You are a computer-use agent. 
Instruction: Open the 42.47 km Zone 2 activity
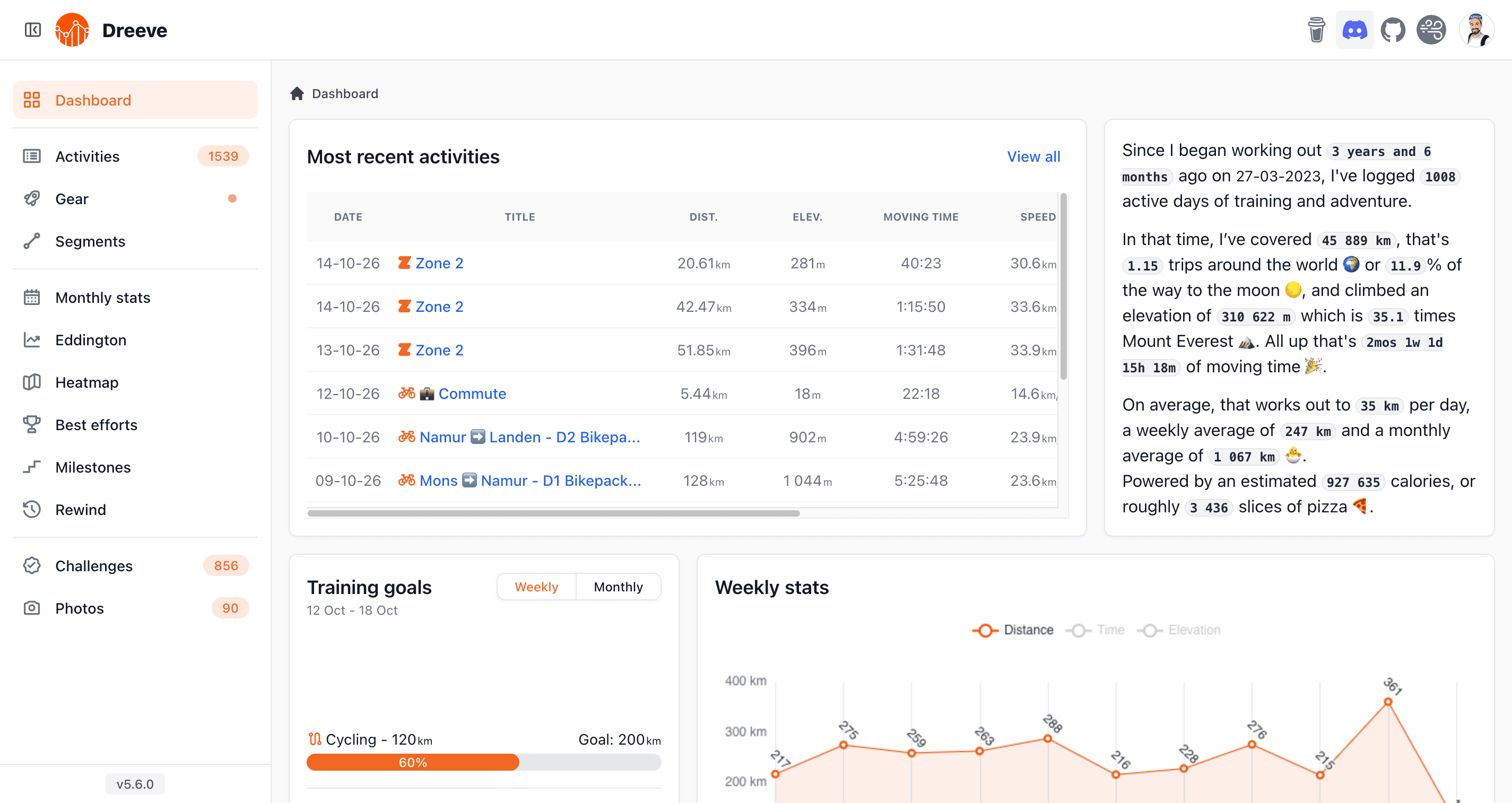click(x=439, y=307)
